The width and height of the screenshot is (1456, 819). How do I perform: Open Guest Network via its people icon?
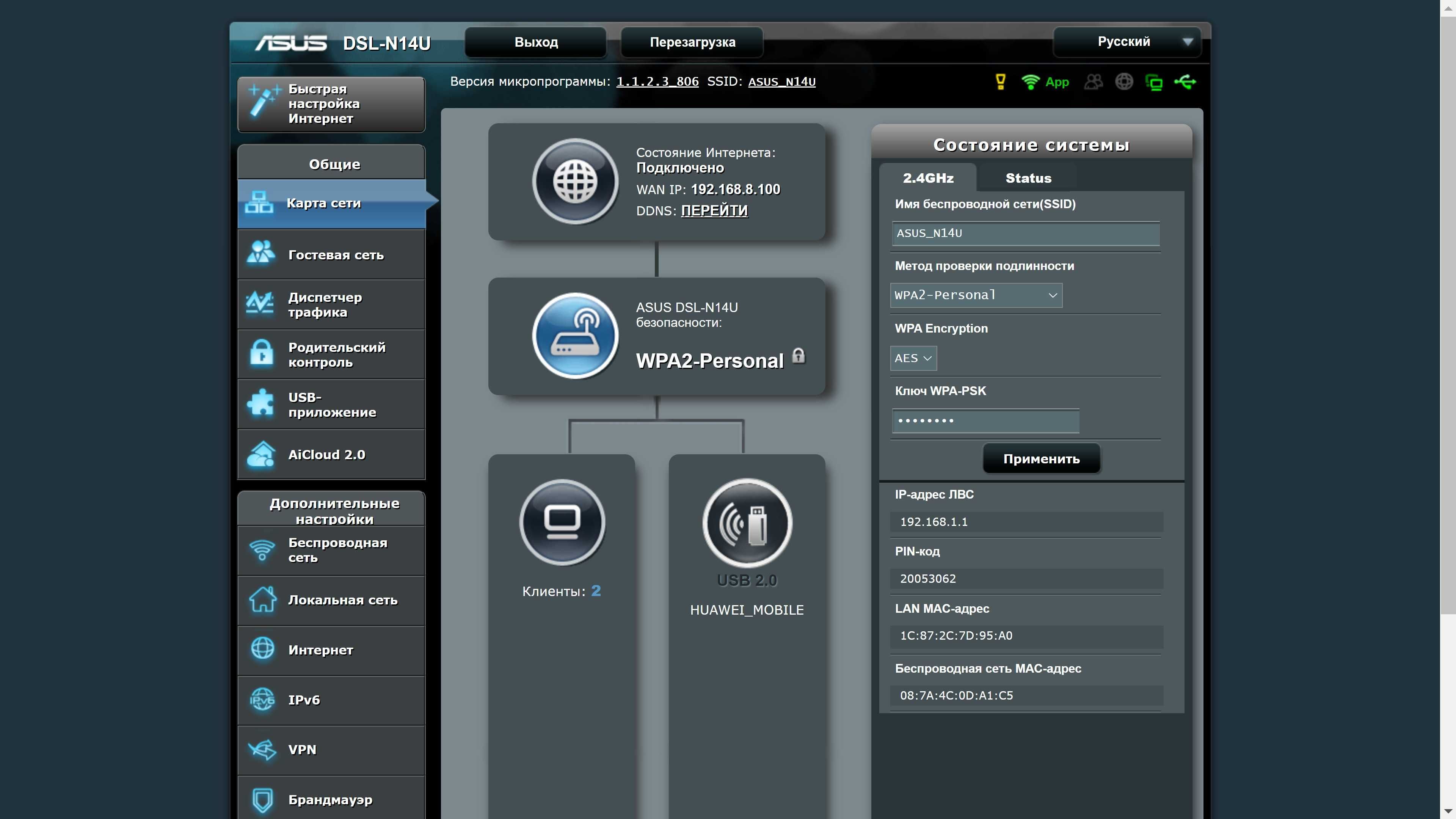[260, 253]
